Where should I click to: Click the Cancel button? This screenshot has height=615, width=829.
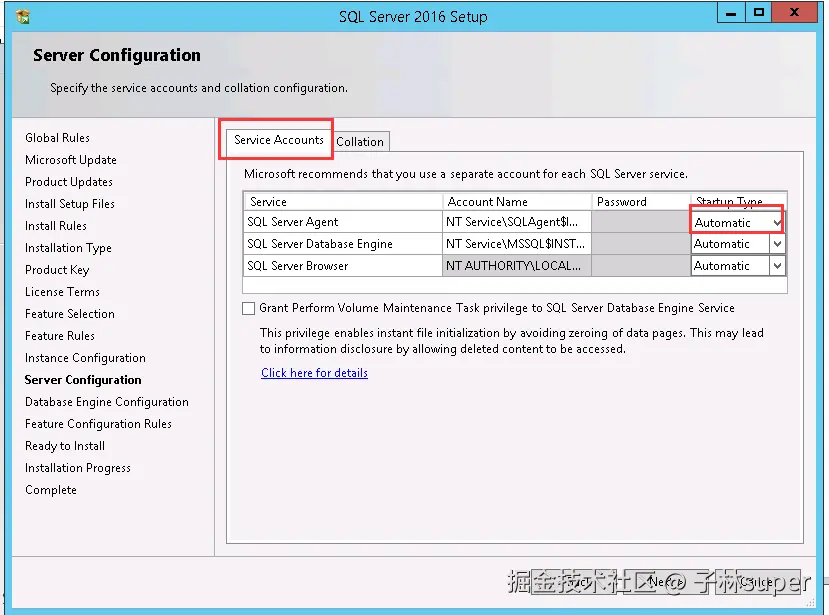759,582
